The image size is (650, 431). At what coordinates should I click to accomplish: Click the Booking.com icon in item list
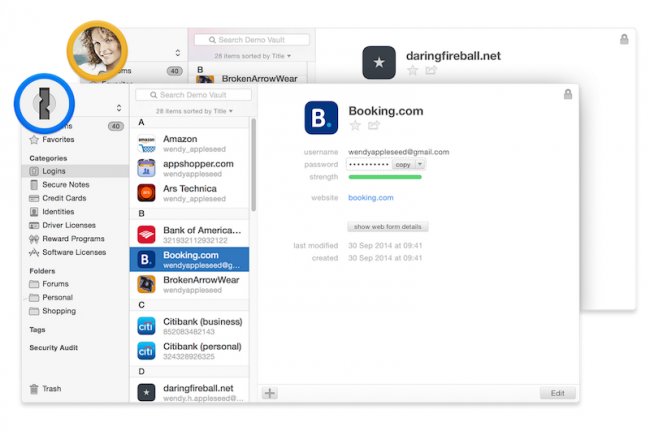(x=146, y=259)
